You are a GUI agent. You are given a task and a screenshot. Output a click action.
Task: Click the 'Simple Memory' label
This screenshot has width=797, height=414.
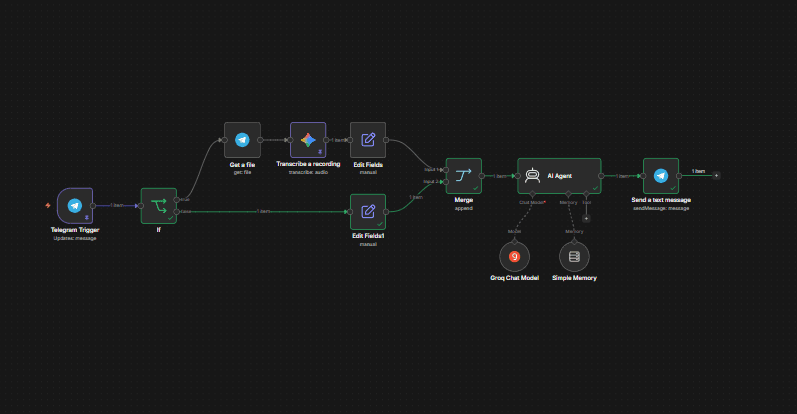click(574, 278)
